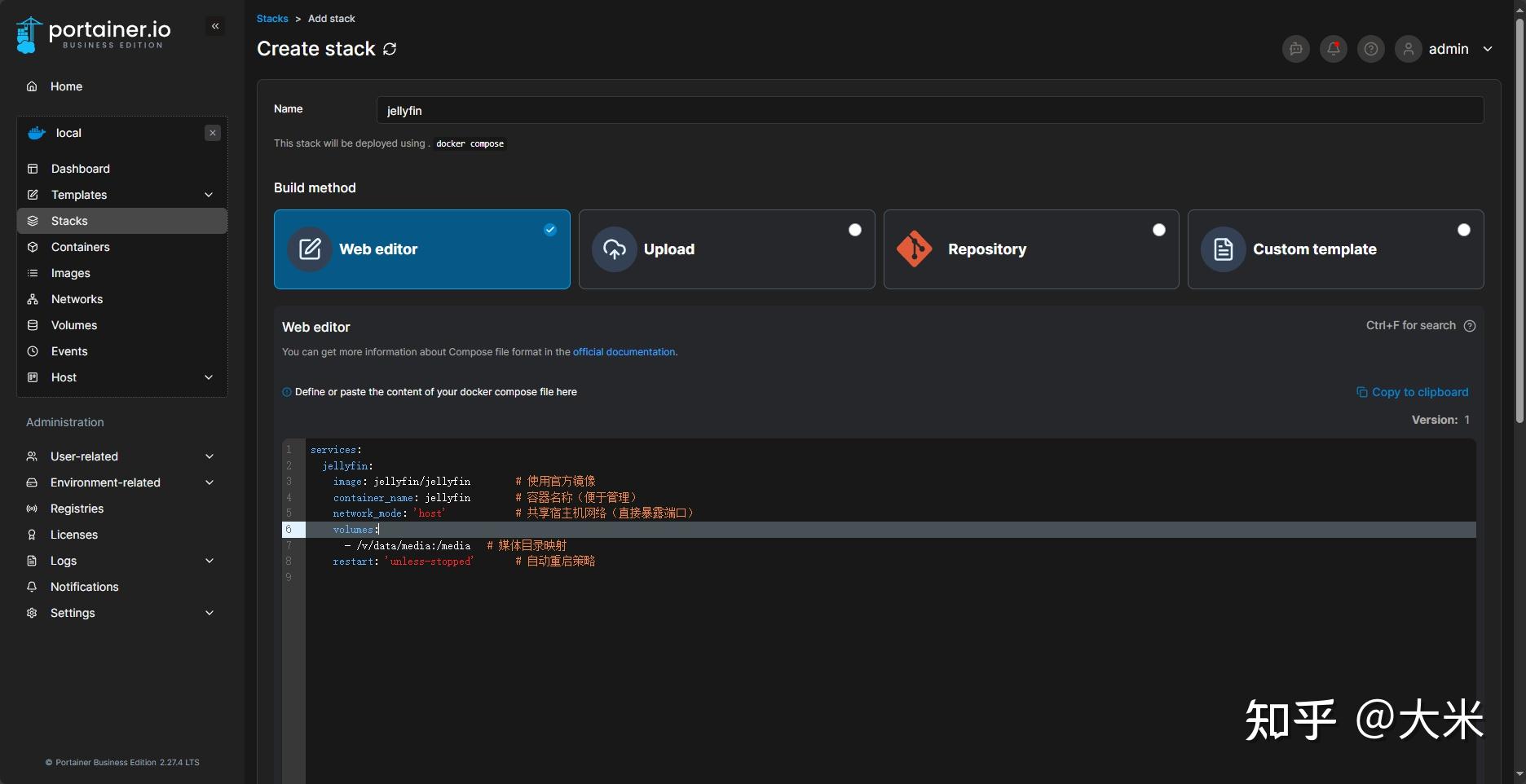Screen dimensions: 1526x784
Task: Click editor line 7 volume mapping text
Action: (x=408, y=546)
